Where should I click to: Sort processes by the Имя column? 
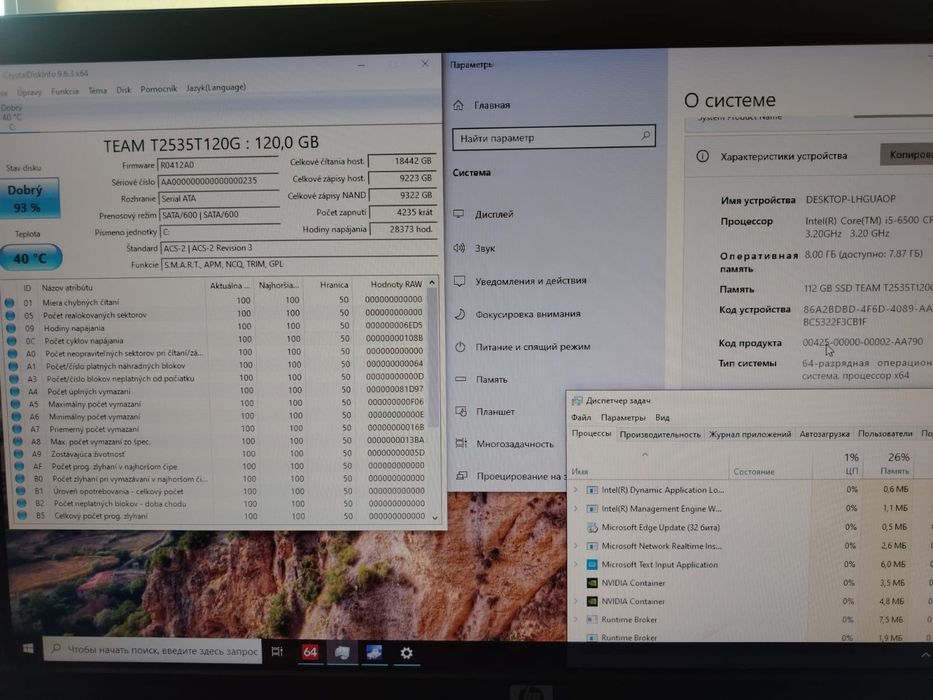click(x=649, y=464)
